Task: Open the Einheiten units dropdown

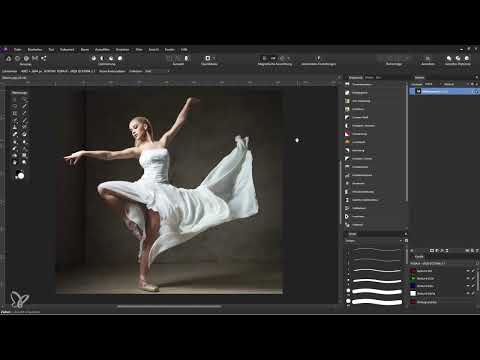Action: 157,71
